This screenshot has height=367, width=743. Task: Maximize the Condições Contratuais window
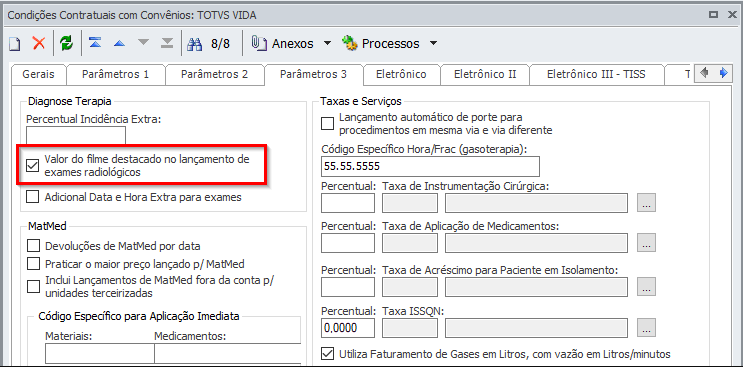coord(713,15)
